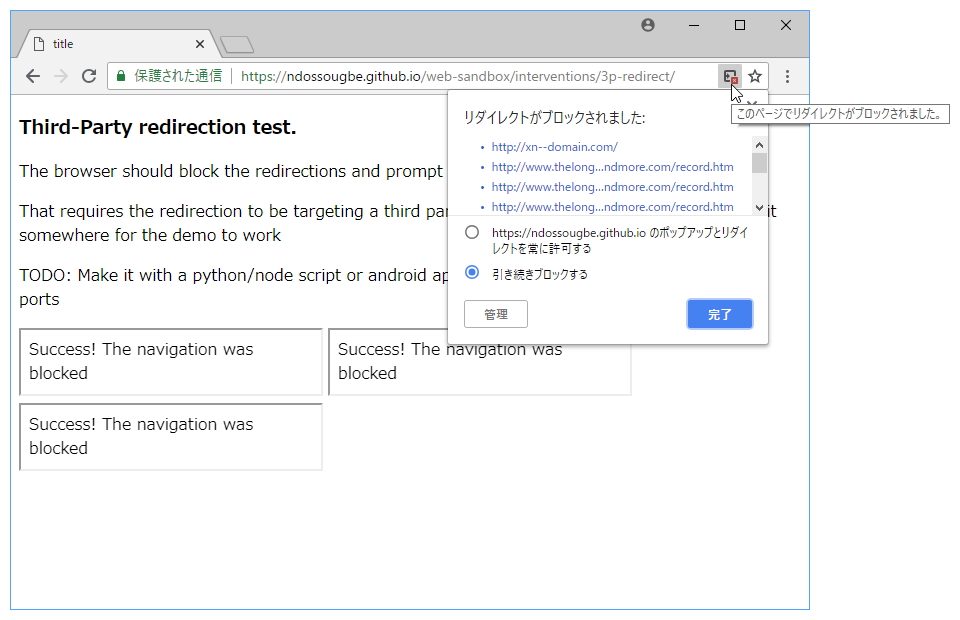960x620 pixels.
Task: Close the "title" tab
Action: (x=200, y=44)
